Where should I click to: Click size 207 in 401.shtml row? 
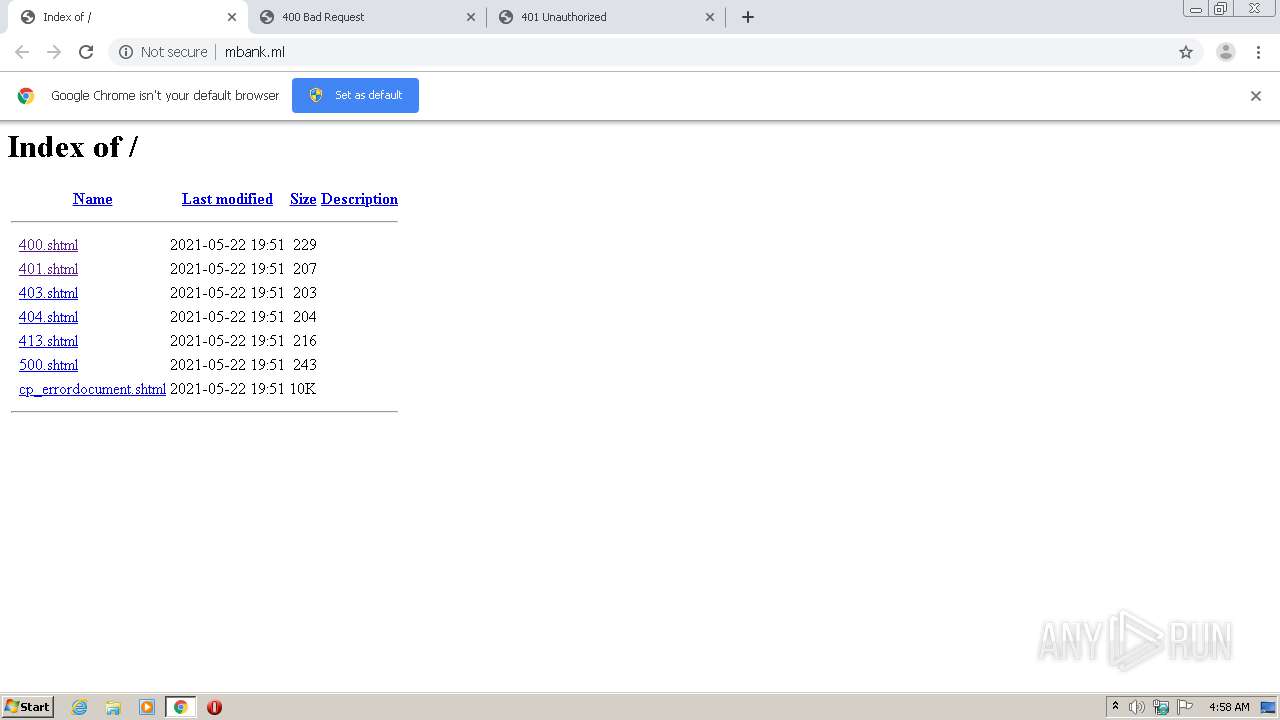[304, 269]
